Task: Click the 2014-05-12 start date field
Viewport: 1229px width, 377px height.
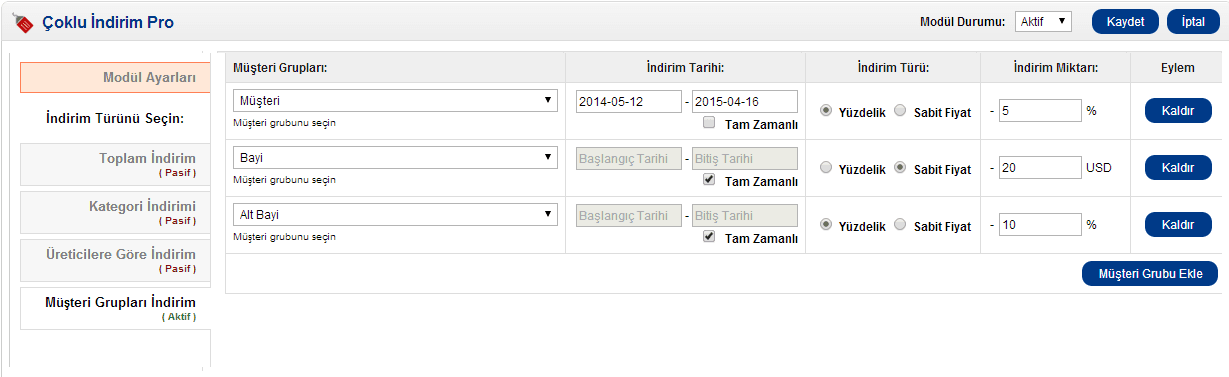Action: (x=629, y=101)
